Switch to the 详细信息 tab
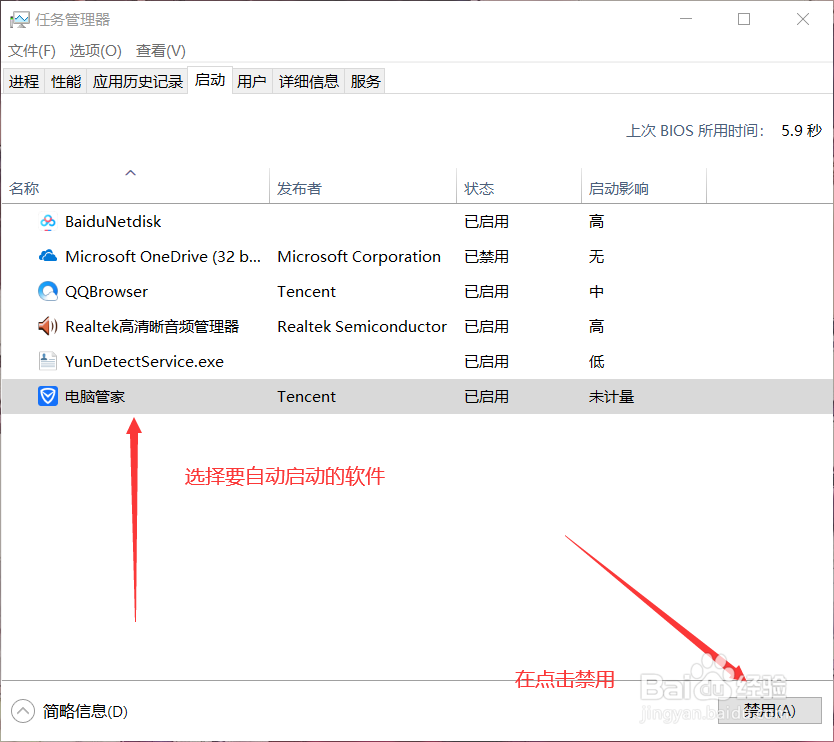Screen dimensions: 834x742 click(309, 81)
